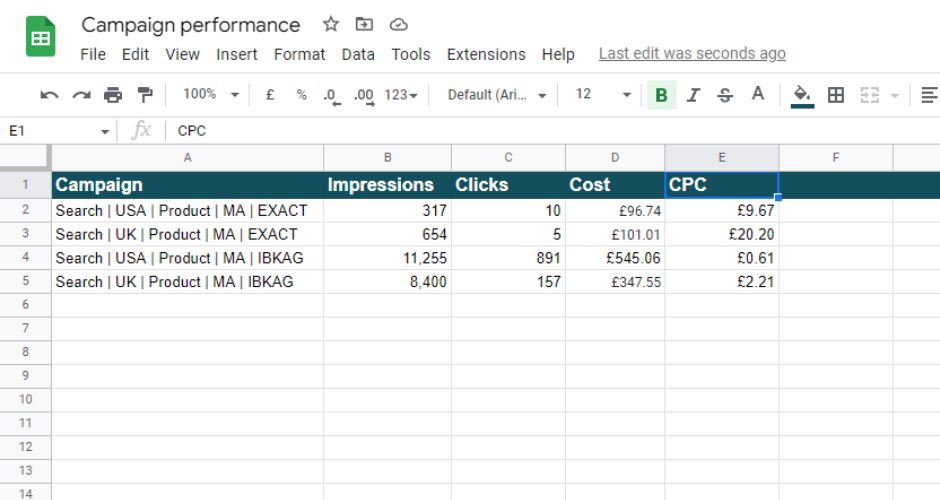The height and width of the screenshot is (500, 940).
Task: Open the Format menu
Action: [299, 54]
